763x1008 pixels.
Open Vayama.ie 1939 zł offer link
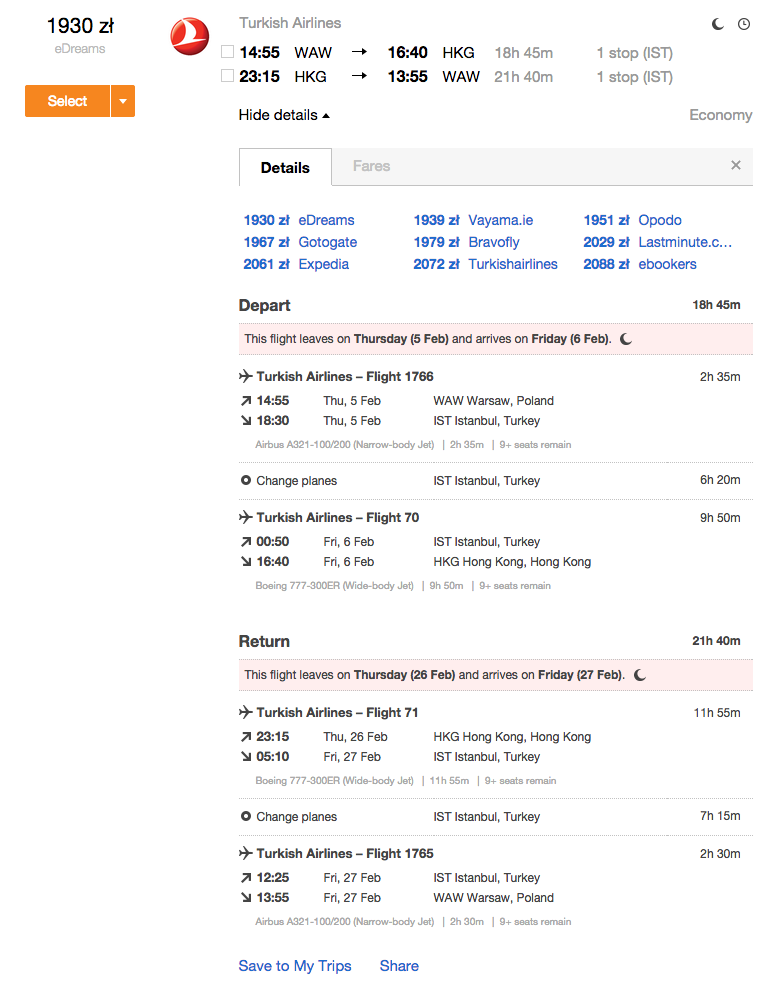tap(473, 220)
